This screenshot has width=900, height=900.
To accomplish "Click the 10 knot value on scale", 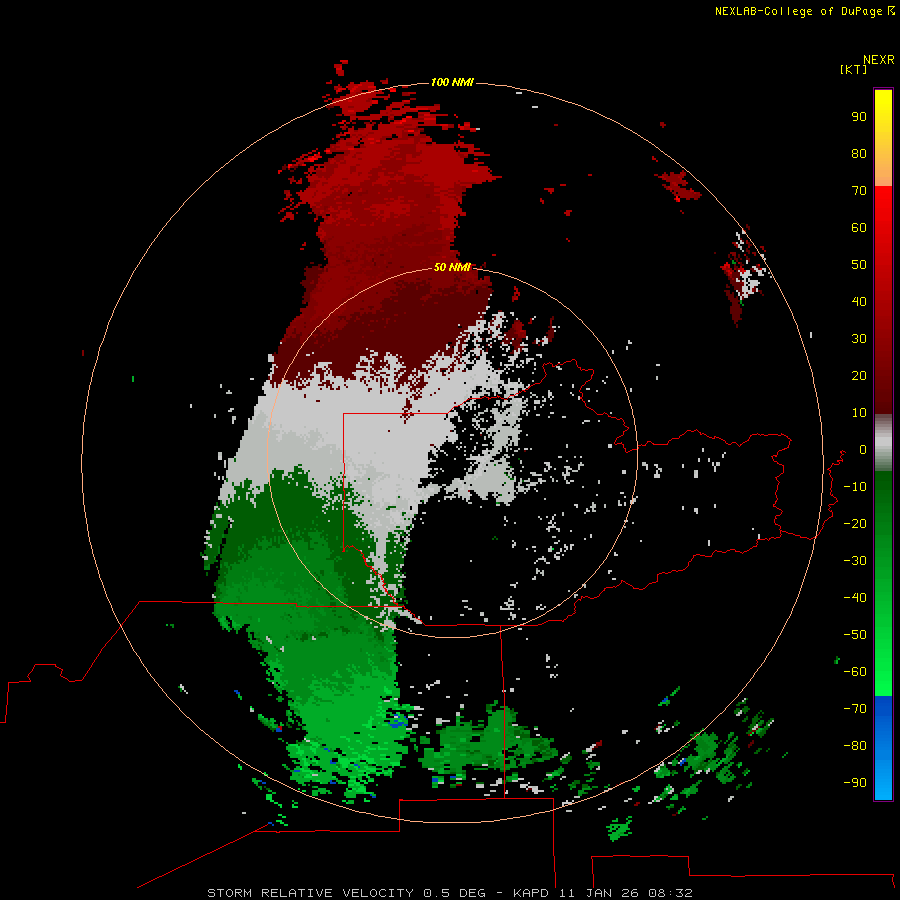I will click(859, 413).
